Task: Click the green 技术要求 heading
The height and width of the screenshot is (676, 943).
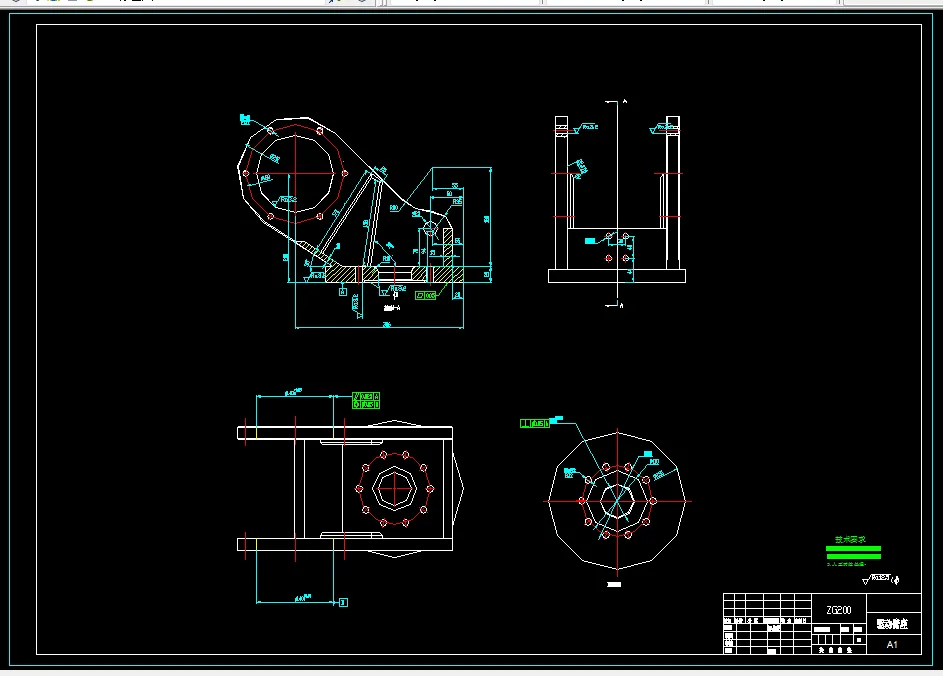Action: pos(850,539)
